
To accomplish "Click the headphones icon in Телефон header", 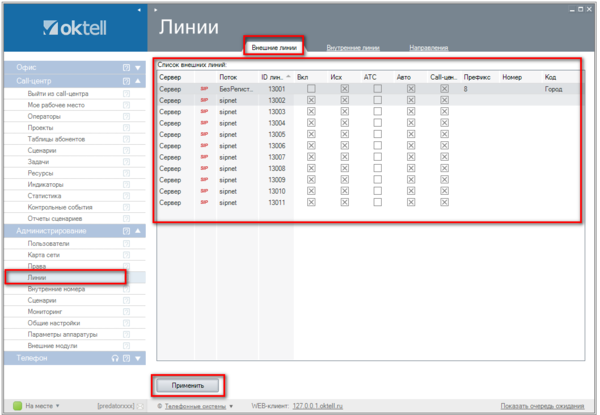I will point(116,357).
